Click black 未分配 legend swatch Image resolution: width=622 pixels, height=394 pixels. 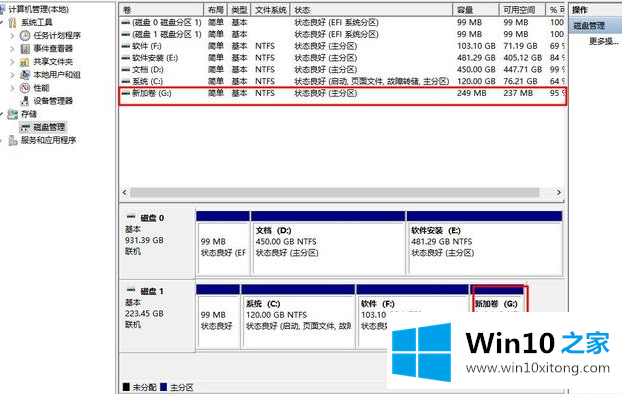(126, 387)
